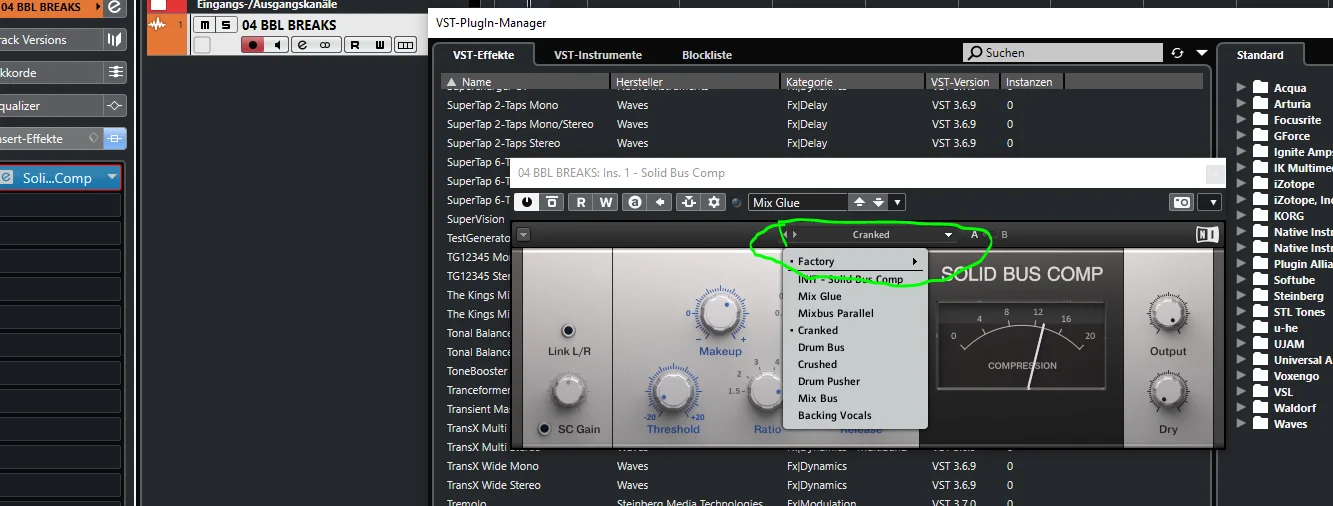The height and width of the screenshot is (506, 1333).
Task: Toggle the linked loop icon on the track
Action: (x=325, y=45)
